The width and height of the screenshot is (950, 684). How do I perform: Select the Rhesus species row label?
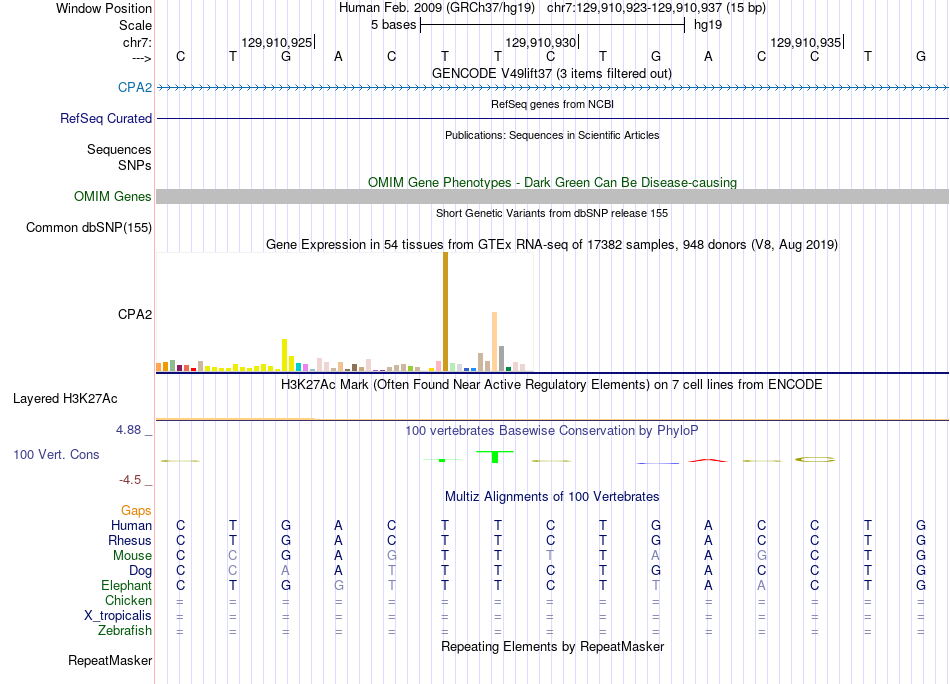[x=130, y=540]
